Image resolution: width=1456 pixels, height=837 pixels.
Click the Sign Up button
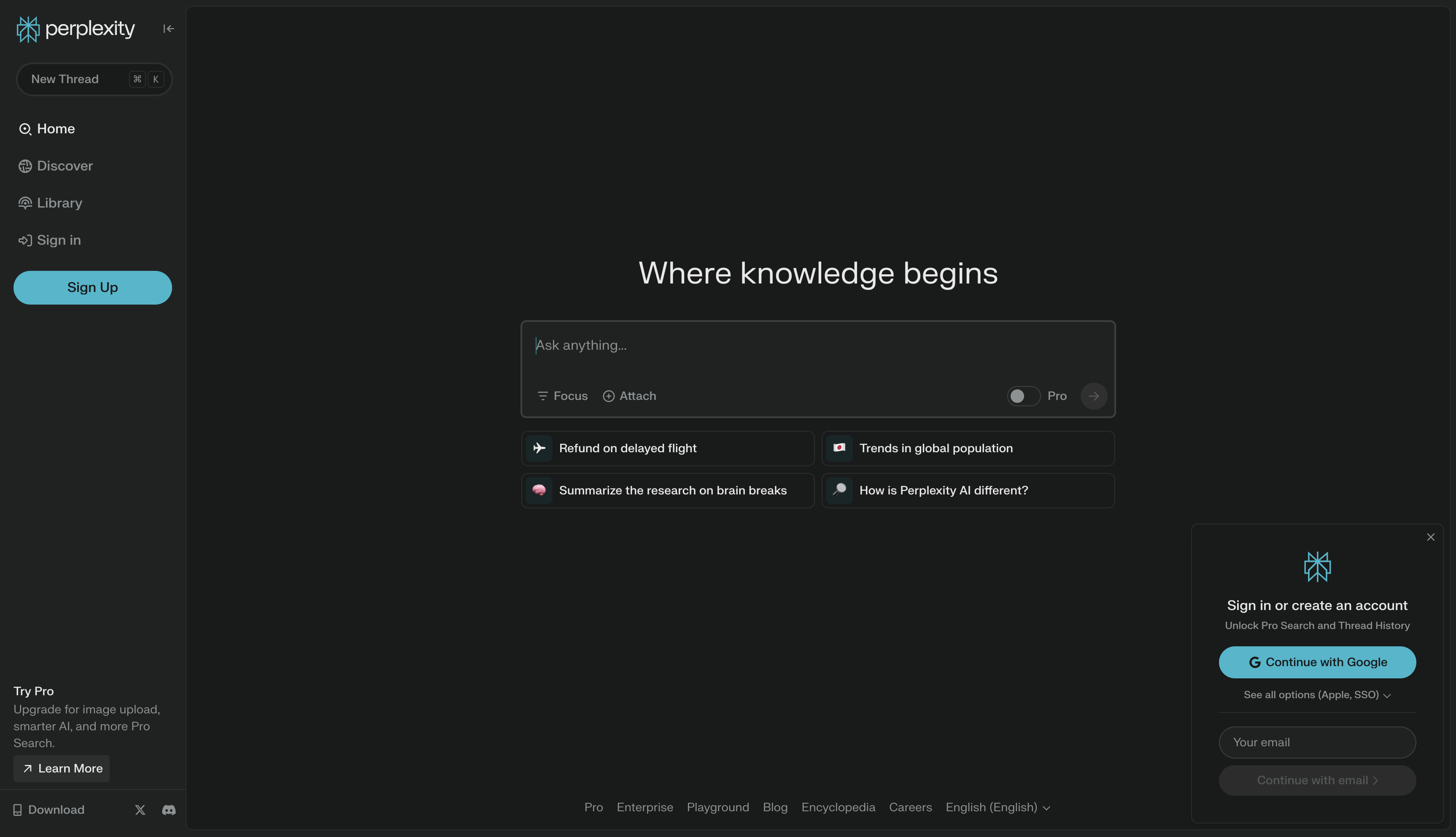(92, 287)
